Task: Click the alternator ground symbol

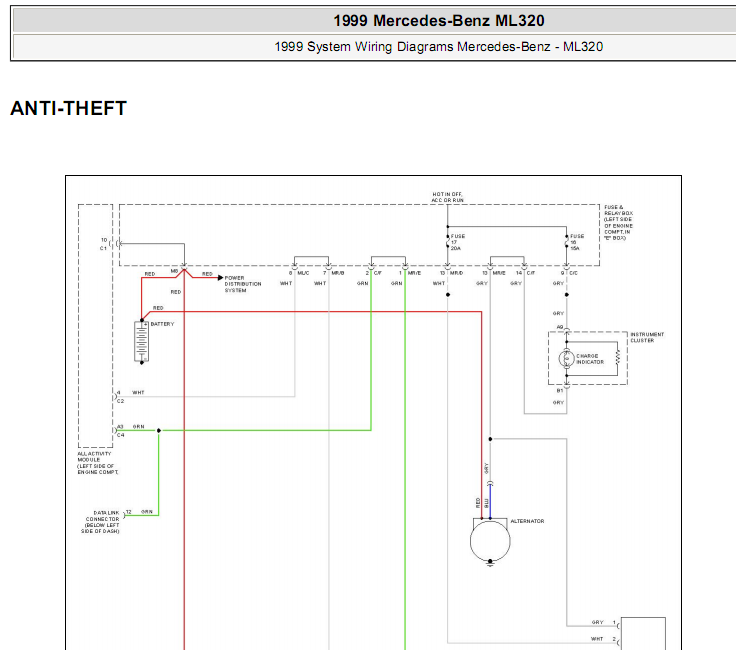Action: (490, 564)
